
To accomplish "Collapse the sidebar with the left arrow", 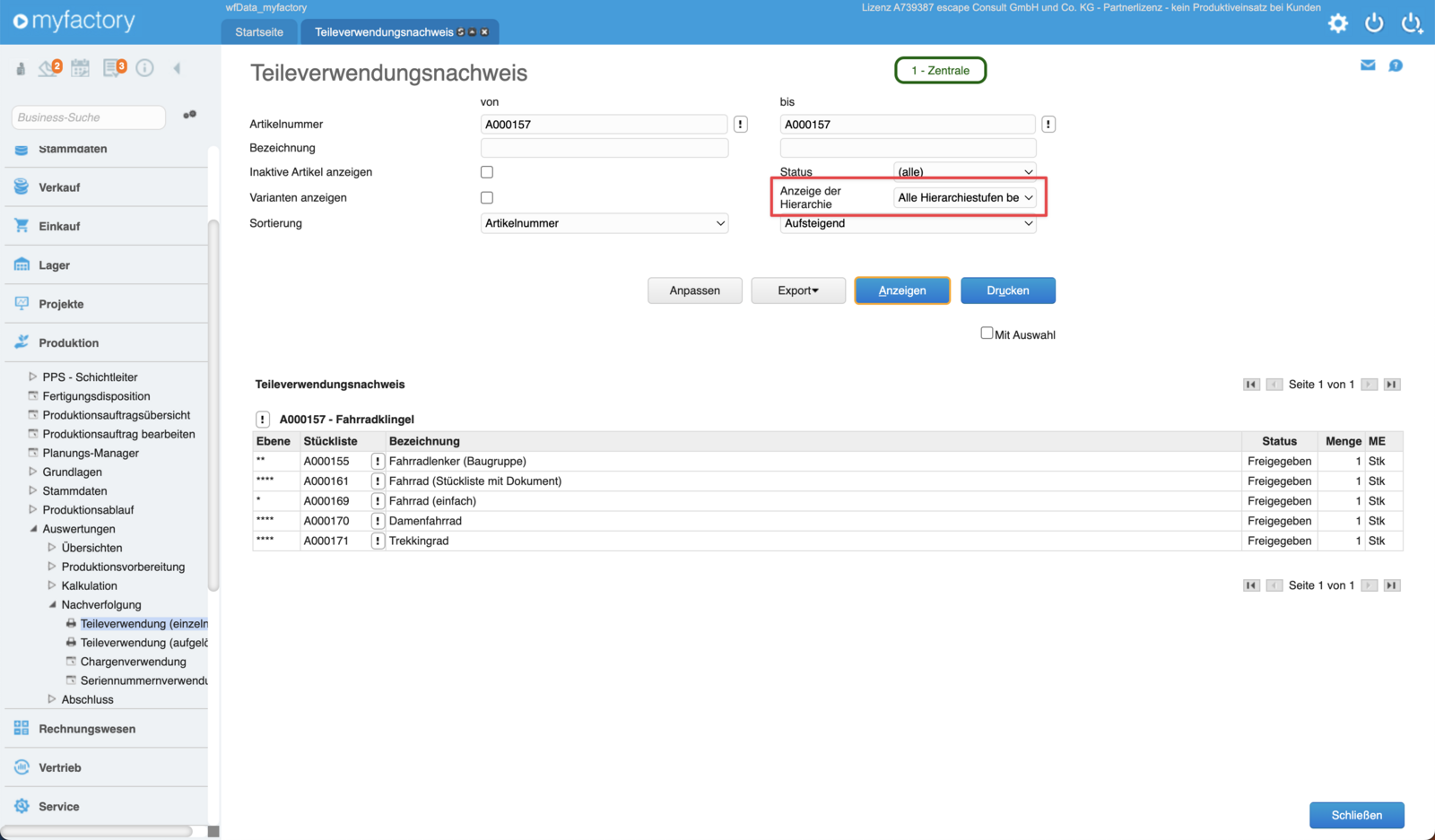I will pyautogui.click(x=177, y=68).
